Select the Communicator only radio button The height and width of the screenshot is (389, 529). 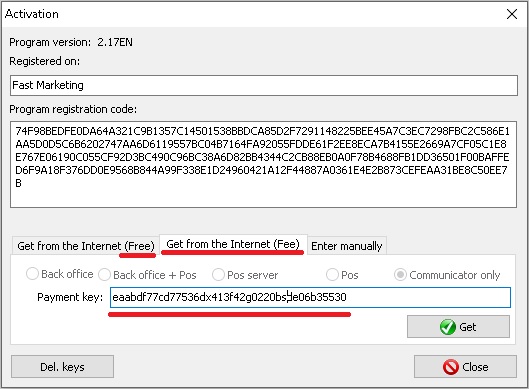[400, 275]
